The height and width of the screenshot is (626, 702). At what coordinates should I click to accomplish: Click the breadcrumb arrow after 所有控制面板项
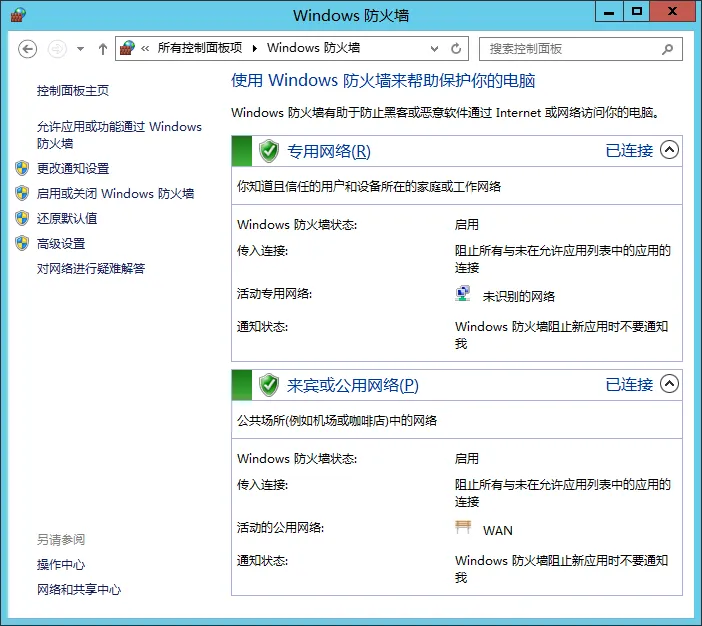(x=255, y=48)
